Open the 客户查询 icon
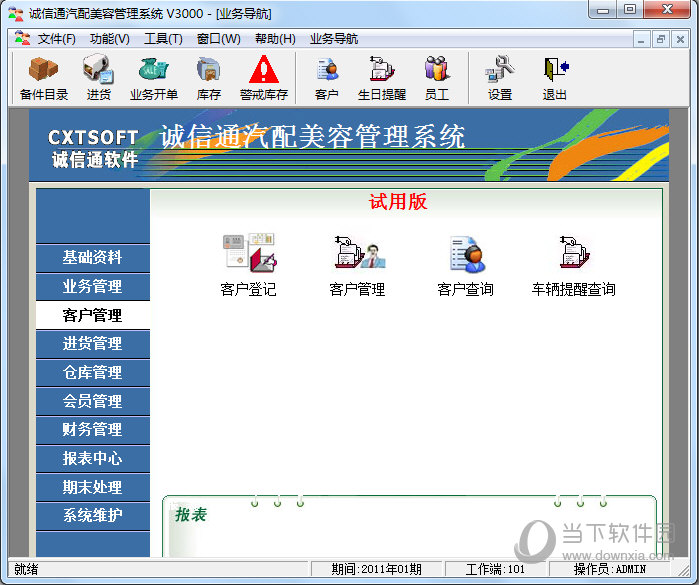Image resolution: width=699 pixels, height=585 pixels. click(x=465, y=265)
